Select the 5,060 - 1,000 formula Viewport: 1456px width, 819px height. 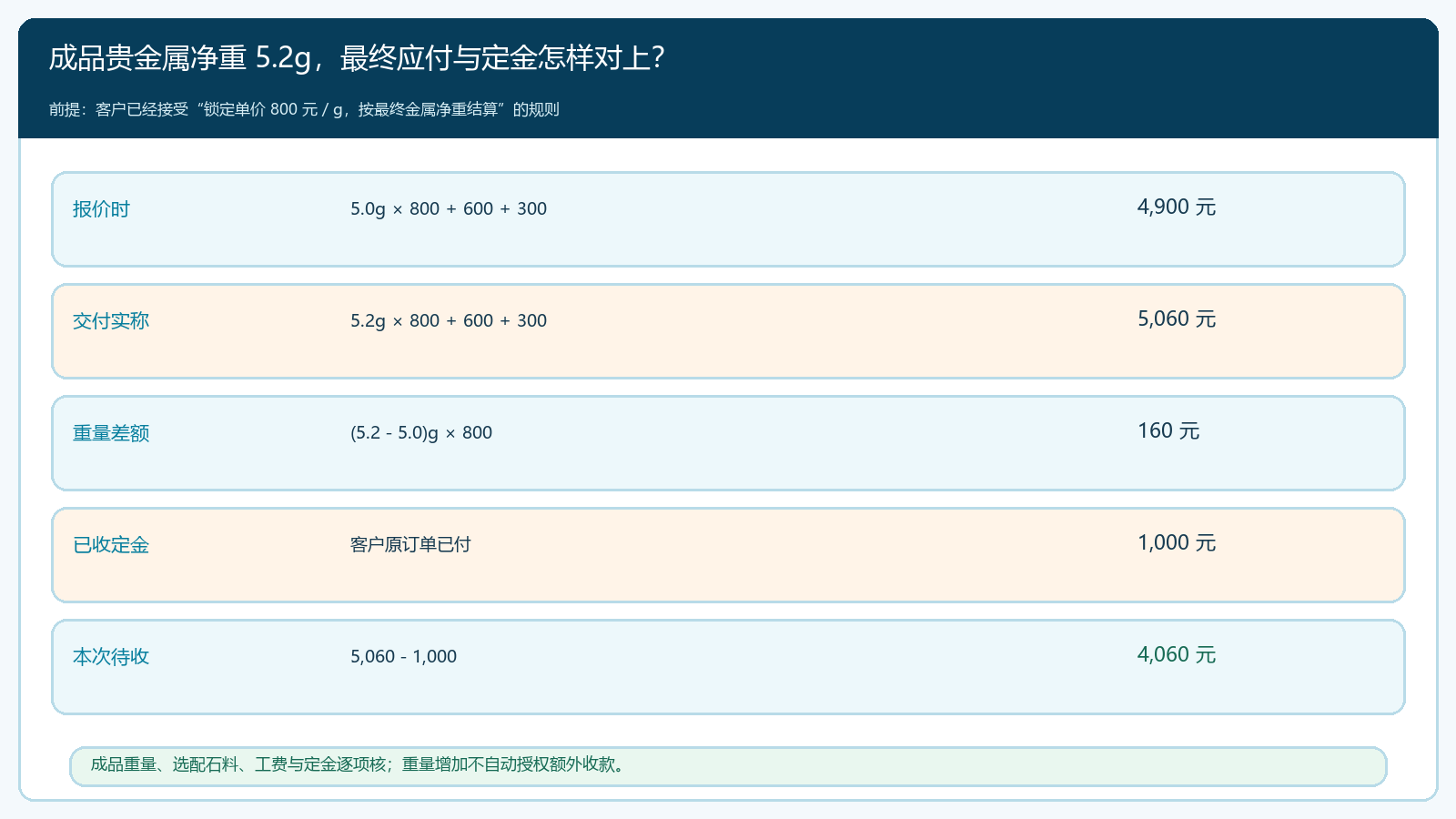[403, 656]
